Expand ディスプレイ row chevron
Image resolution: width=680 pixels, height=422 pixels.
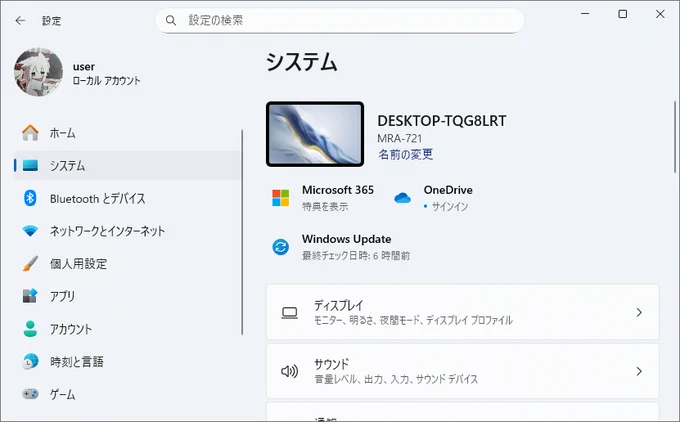pos(639,312)
